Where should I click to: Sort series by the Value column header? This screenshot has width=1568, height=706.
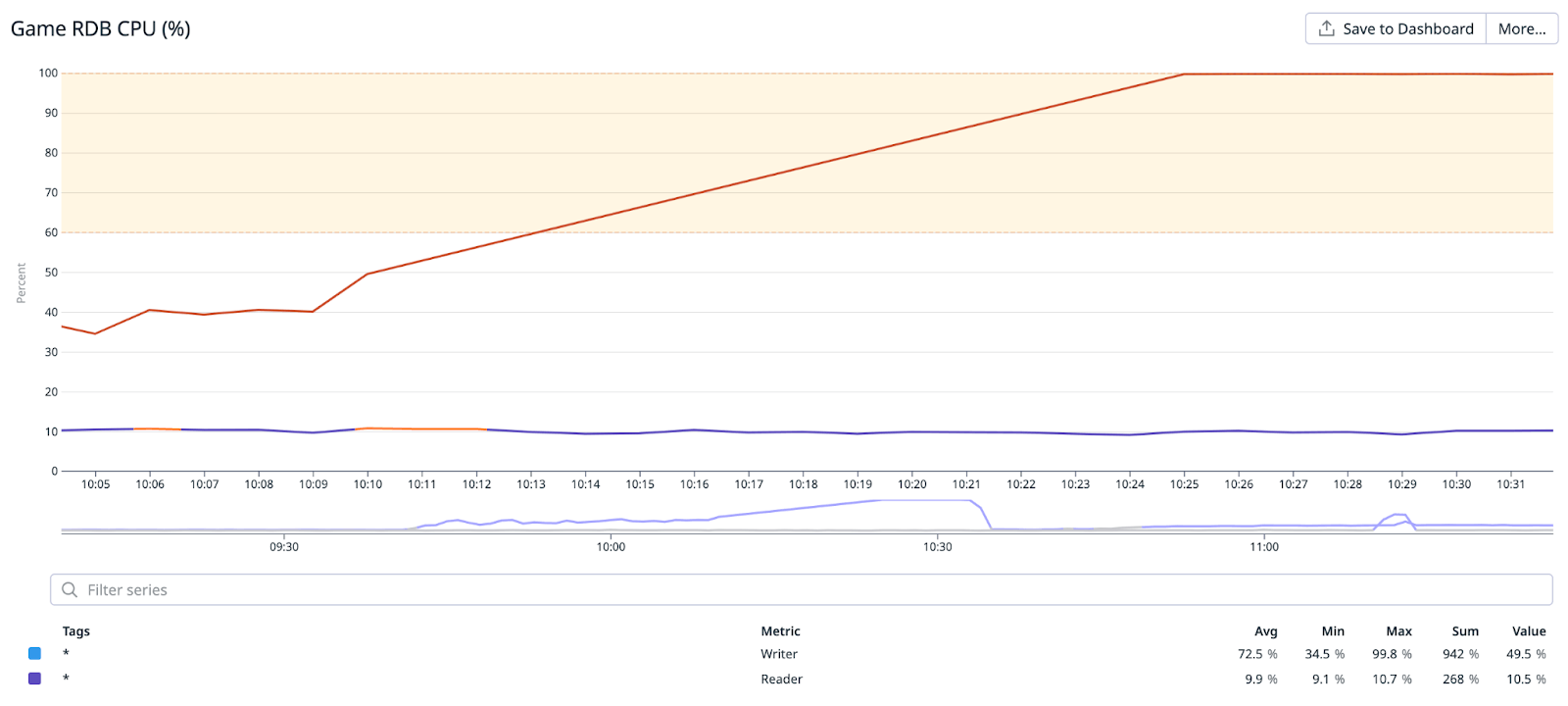1529,631
